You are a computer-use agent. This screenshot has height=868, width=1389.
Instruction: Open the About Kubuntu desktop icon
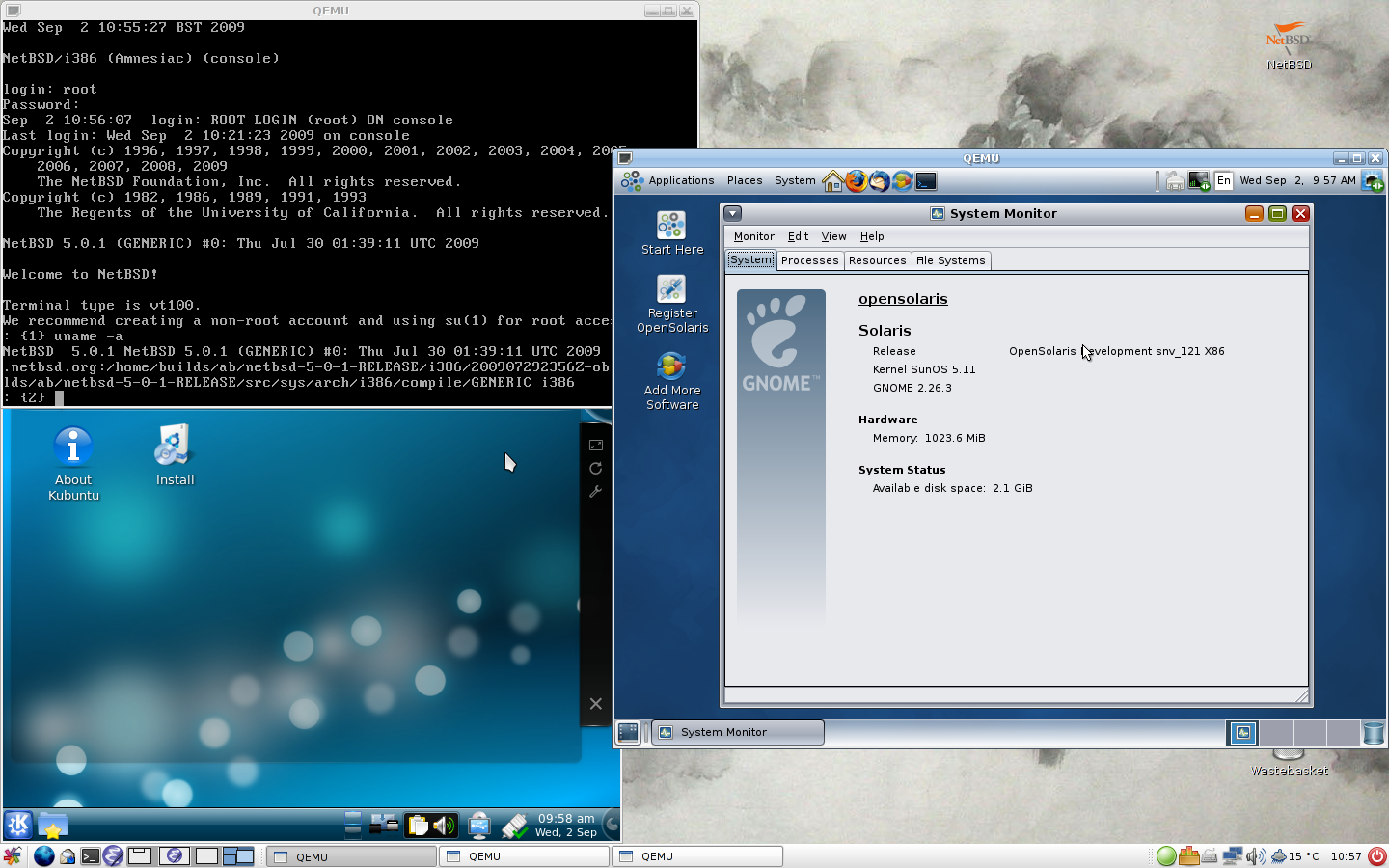(x=73, y=464)
